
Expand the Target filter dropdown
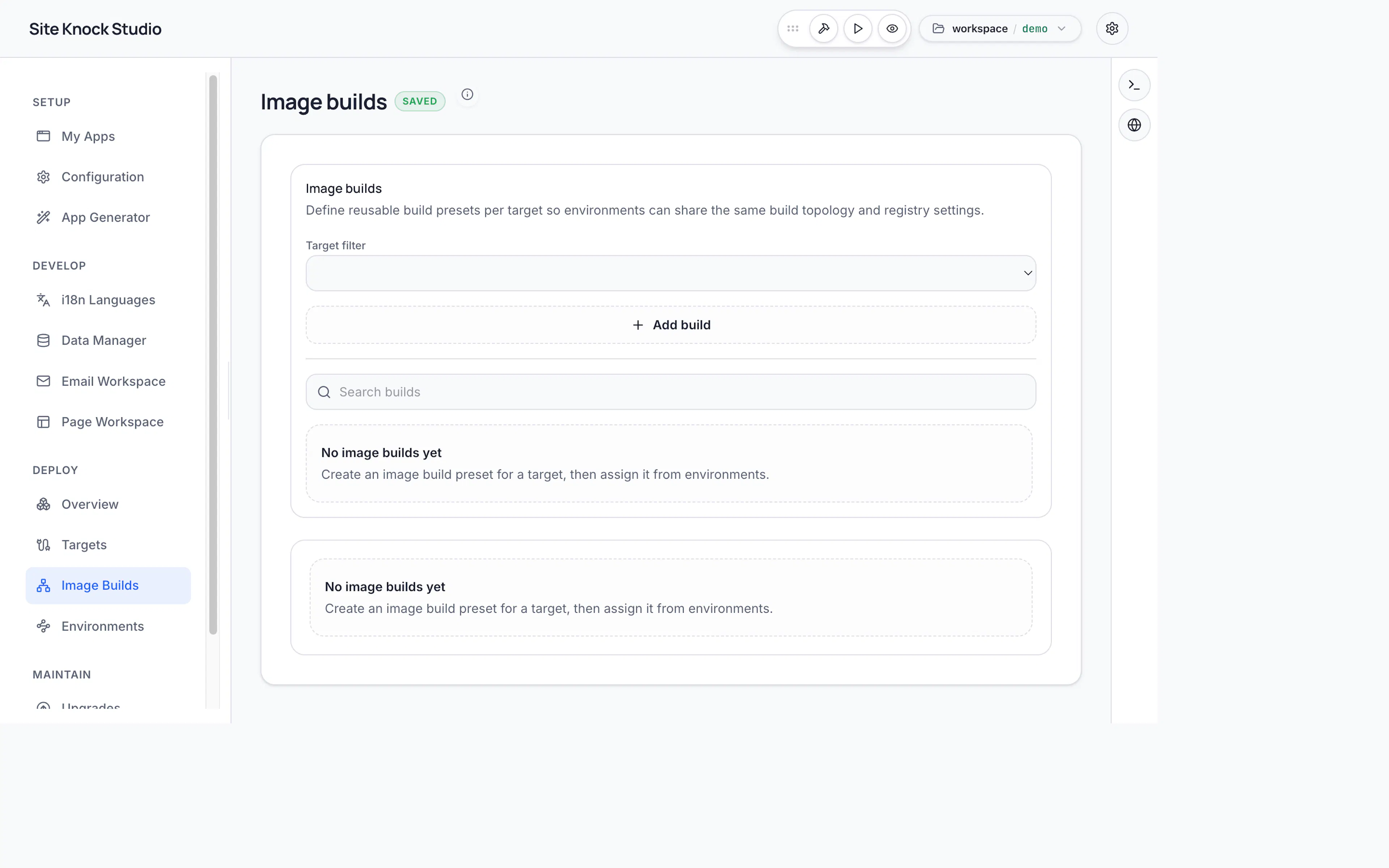(670, 273)
